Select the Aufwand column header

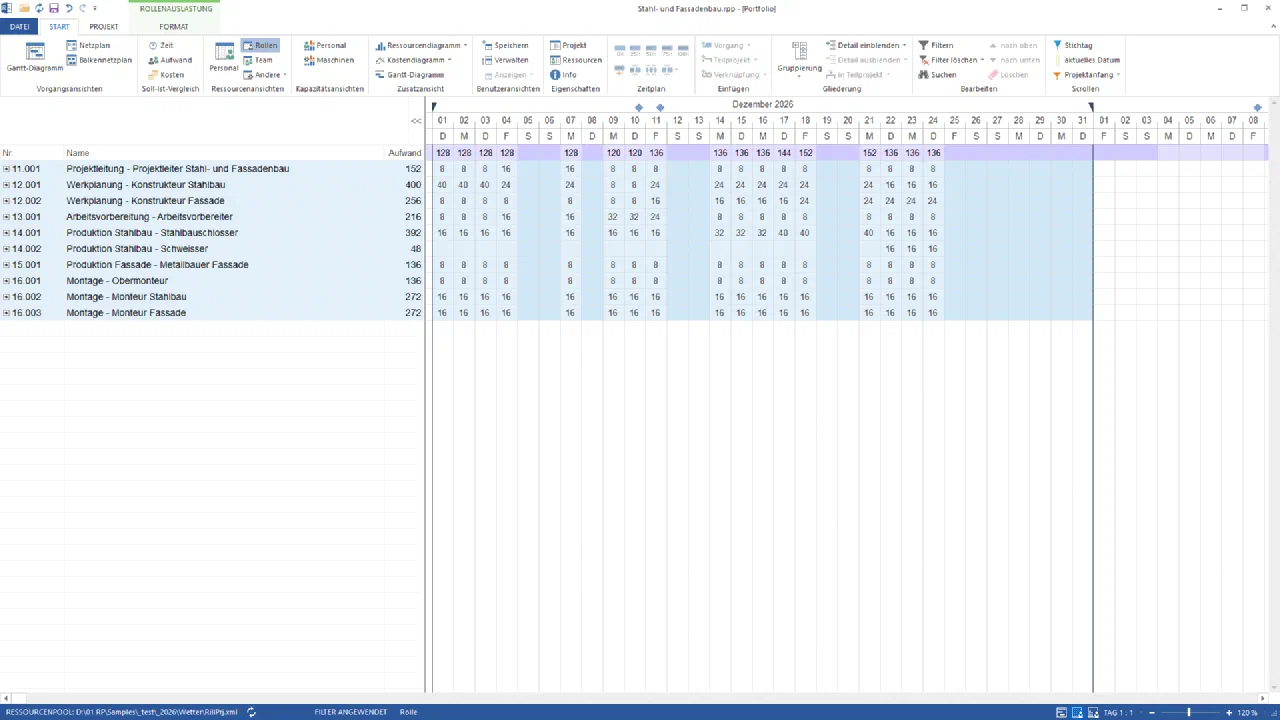click(x=404, y=153)
